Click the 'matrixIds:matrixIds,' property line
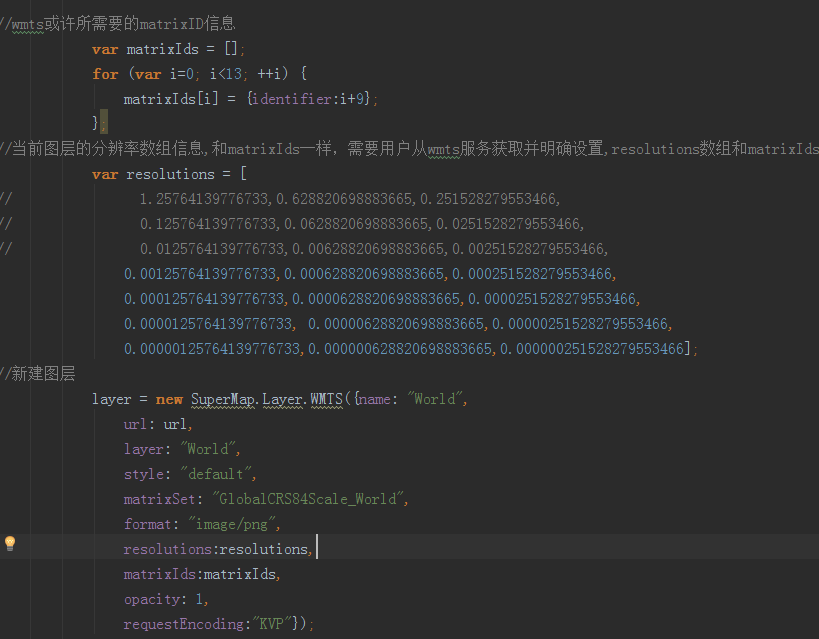The image size is (819, 639). [x=202, y=574]
